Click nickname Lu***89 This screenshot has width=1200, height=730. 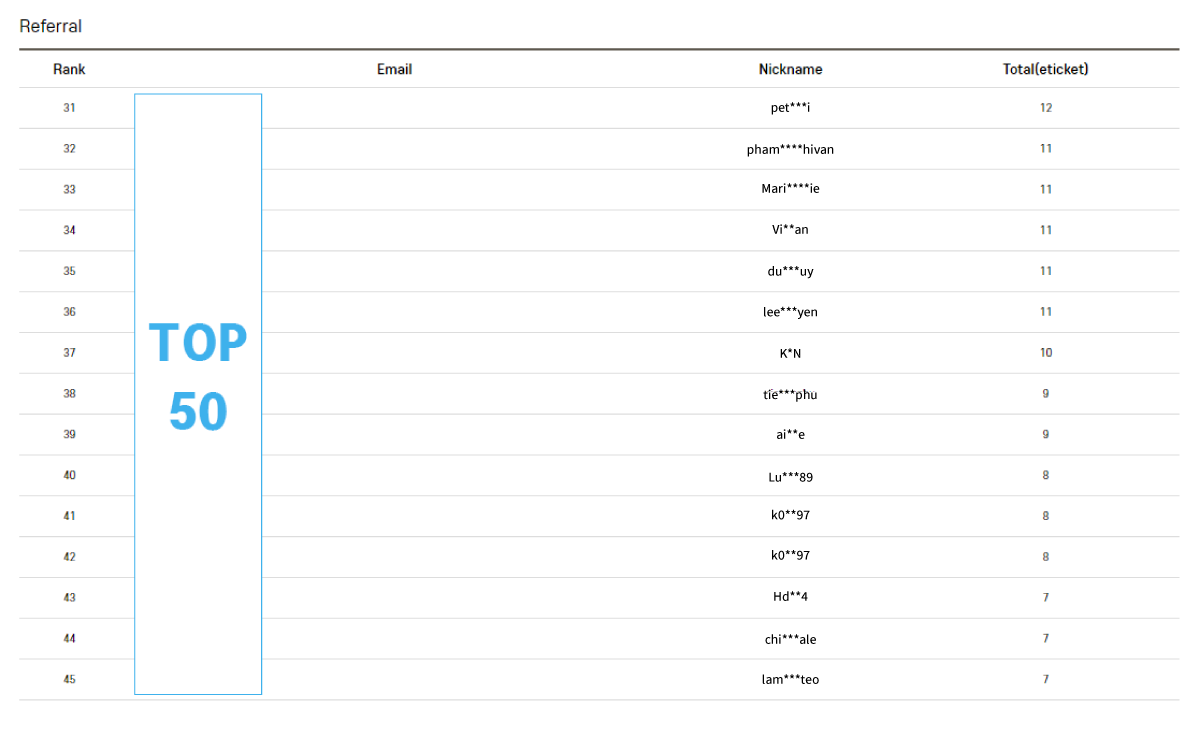790,476
